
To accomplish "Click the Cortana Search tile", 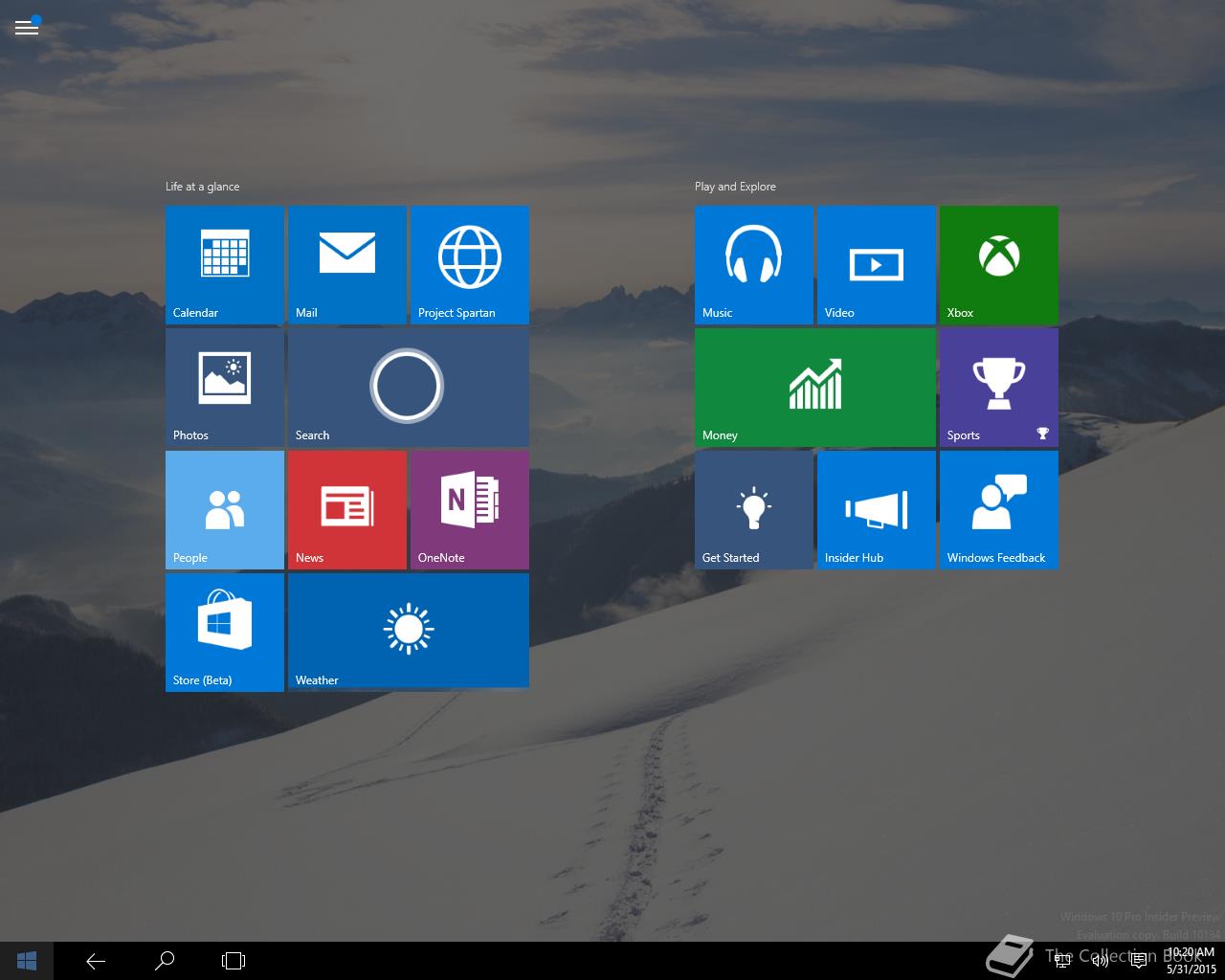I will click(409, 388).
